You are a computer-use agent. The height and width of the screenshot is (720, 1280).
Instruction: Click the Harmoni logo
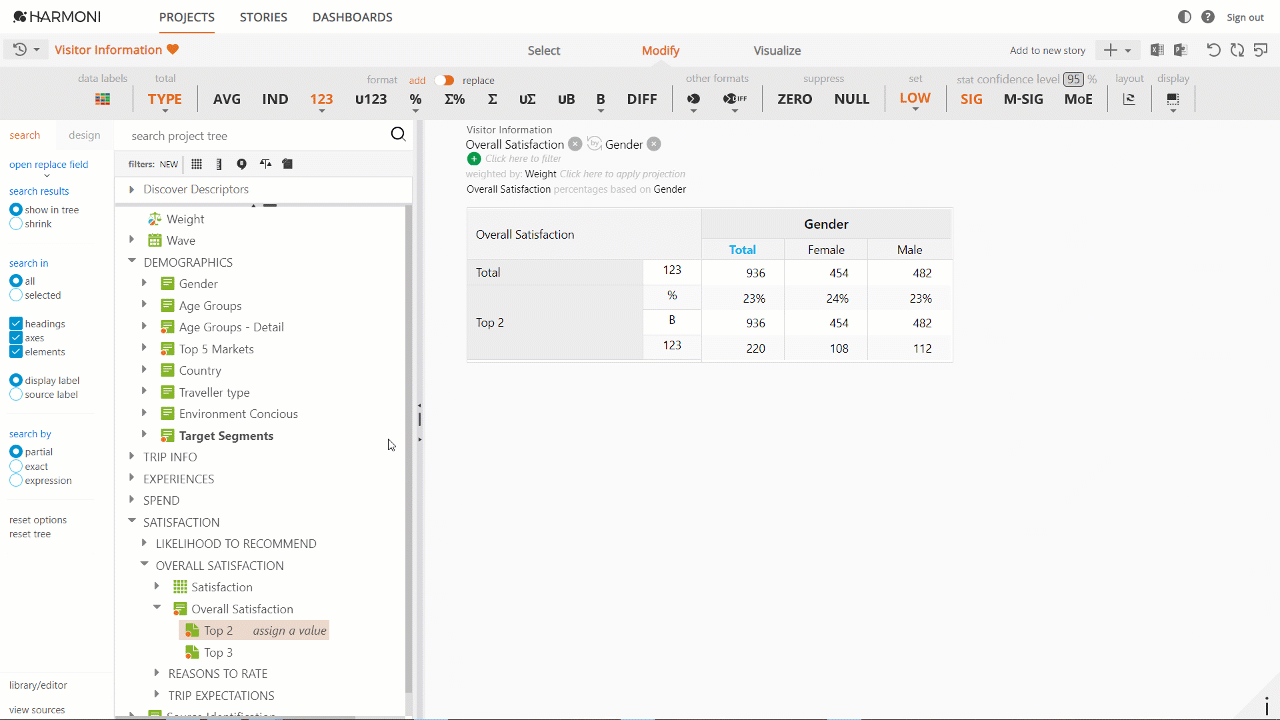pyautogui.click(x=57, y=17)
